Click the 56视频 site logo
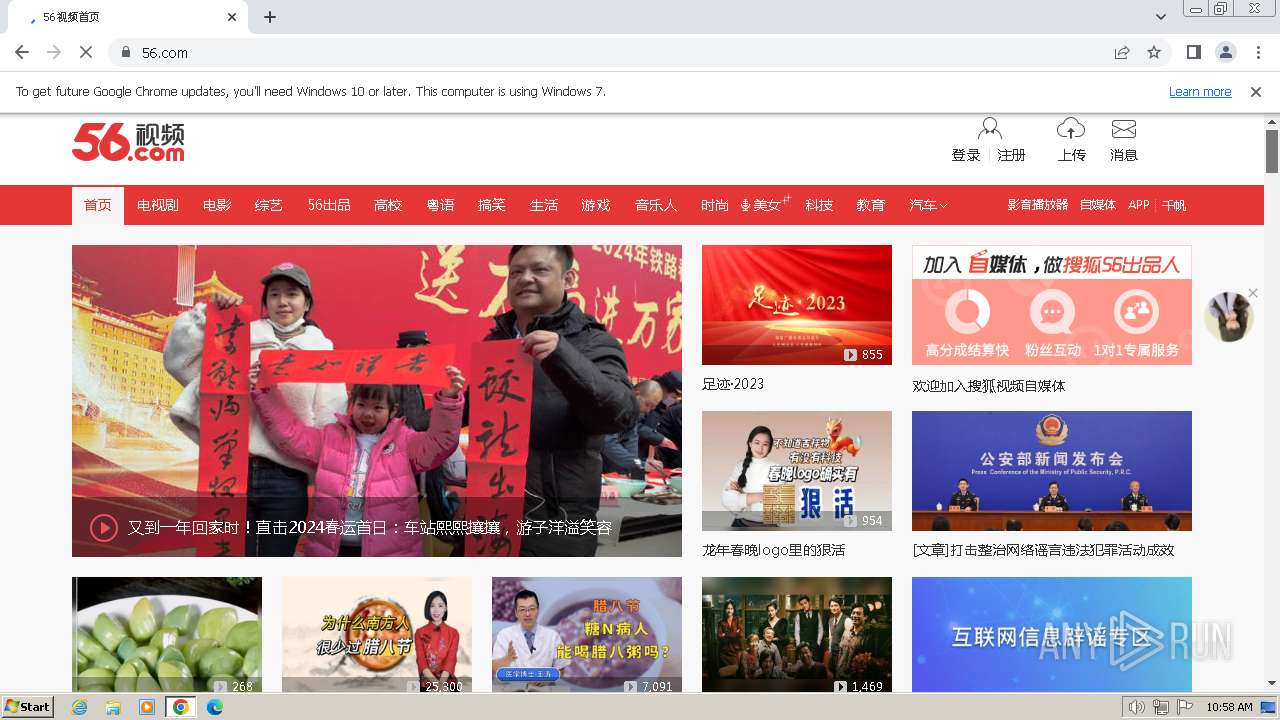1280x720 pixels. point(128,142)
